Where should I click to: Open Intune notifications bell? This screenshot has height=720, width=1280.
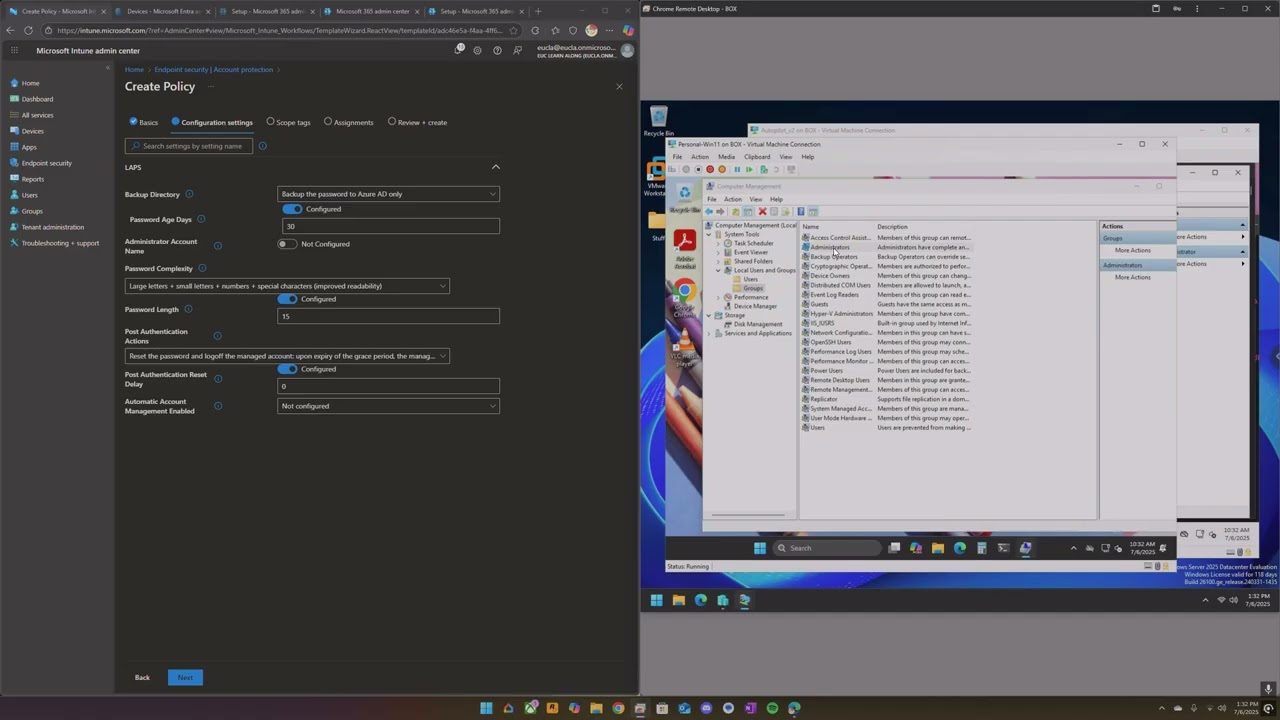(x=459, y=50)
